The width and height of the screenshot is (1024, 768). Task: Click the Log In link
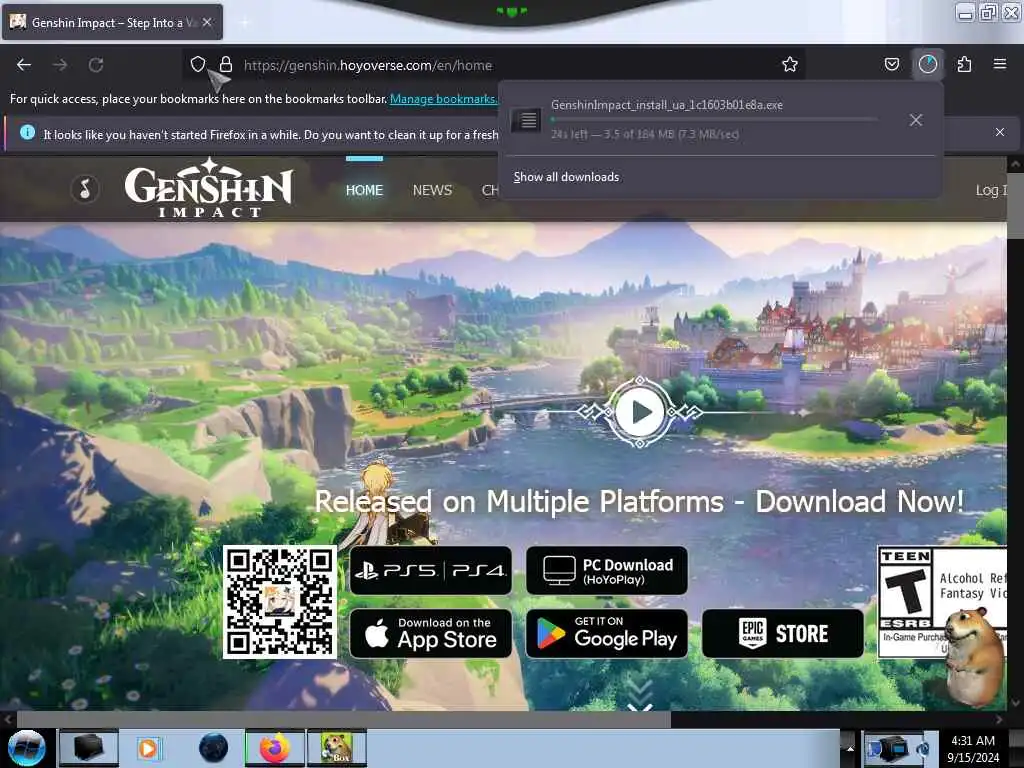(991, 190)
